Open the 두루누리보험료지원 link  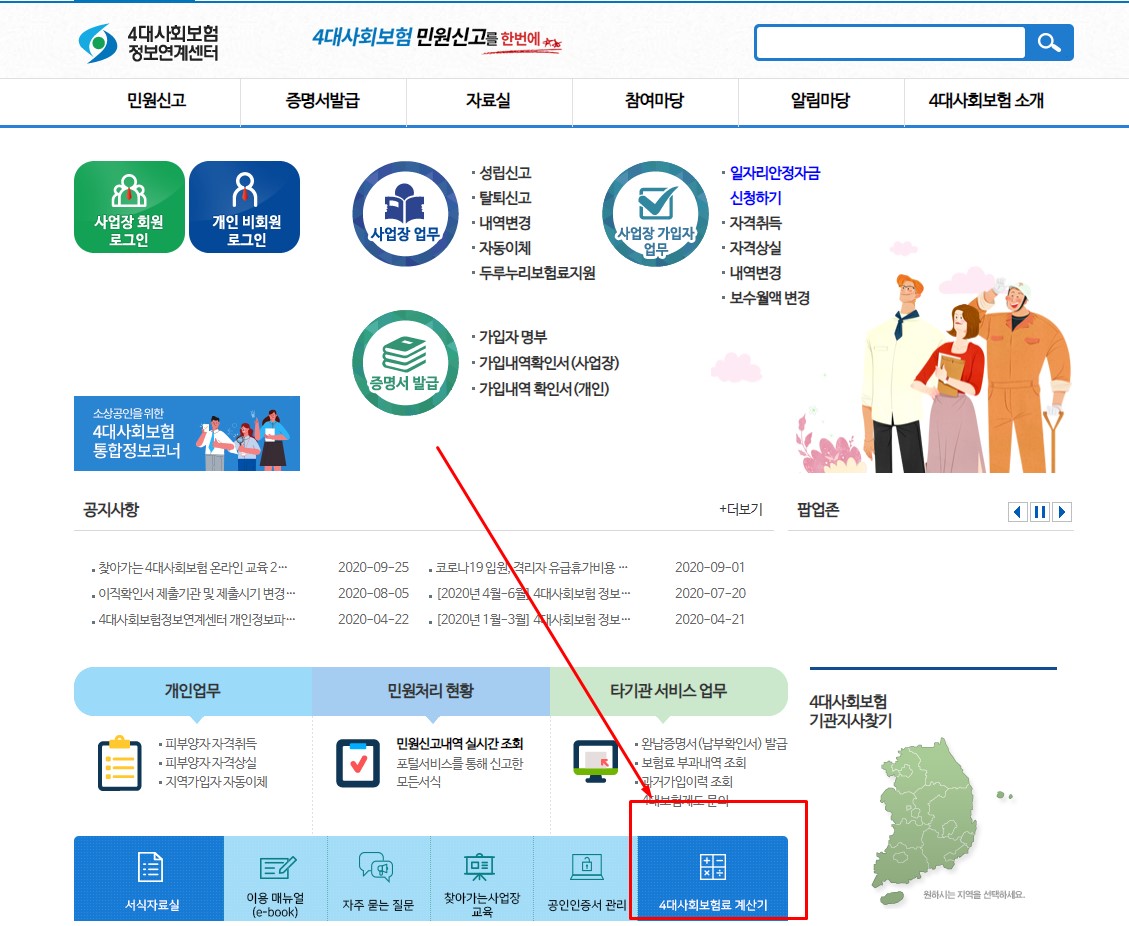[x=537, y=273]
